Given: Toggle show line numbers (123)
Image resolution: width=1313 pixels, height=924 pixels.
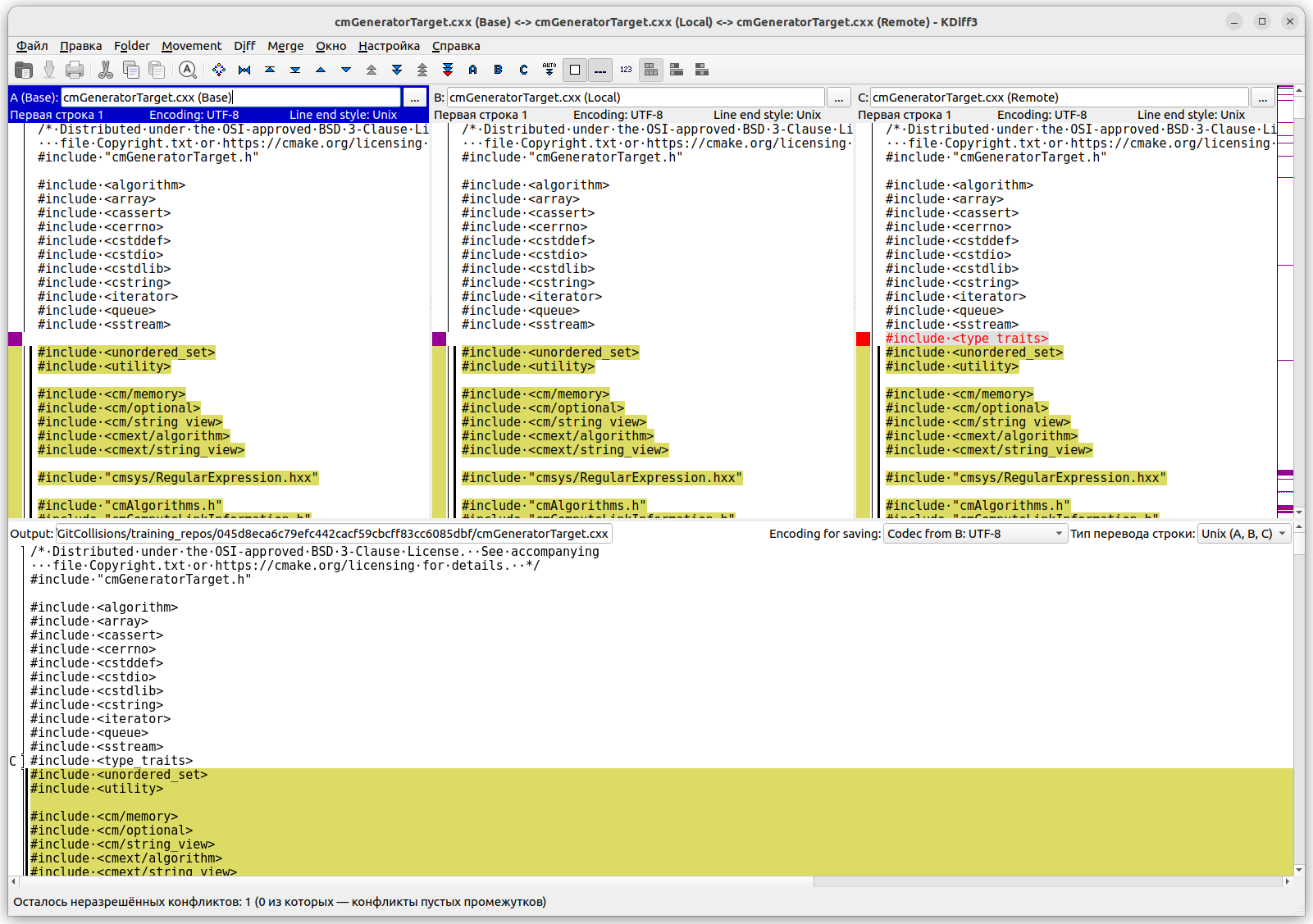Looking at the screenshot, I should pyautogui.click(x=626, y=70).
